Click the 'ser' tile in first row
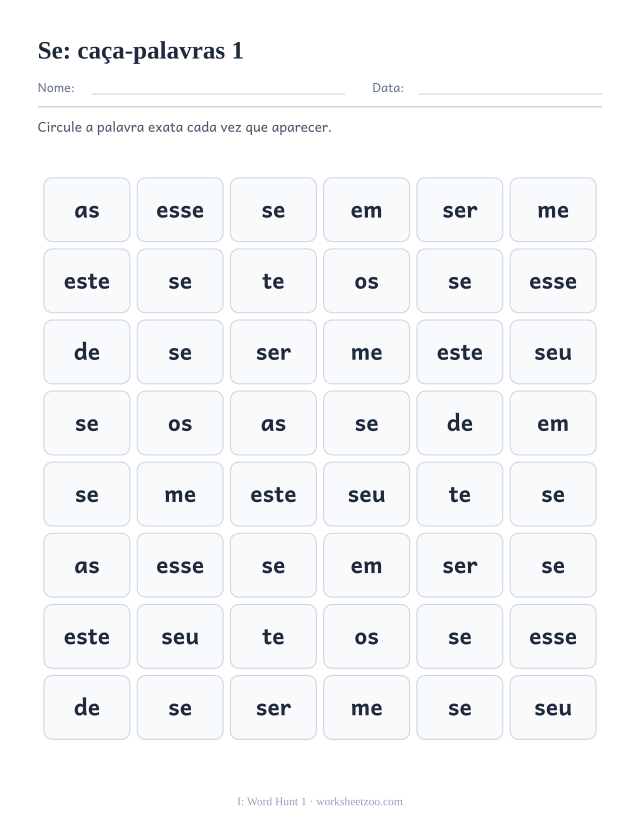This screenshot has width=640, height=829. 460,210
